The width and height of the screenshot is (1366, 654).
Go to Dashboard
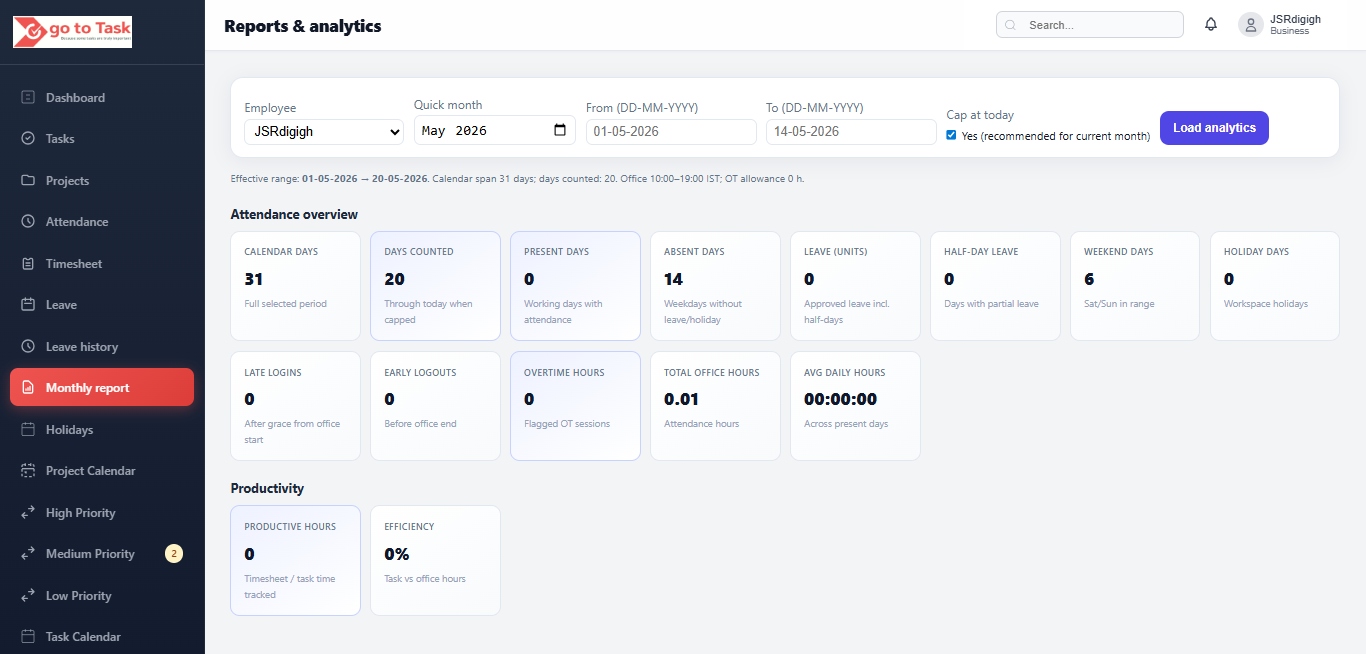point(102,97)
